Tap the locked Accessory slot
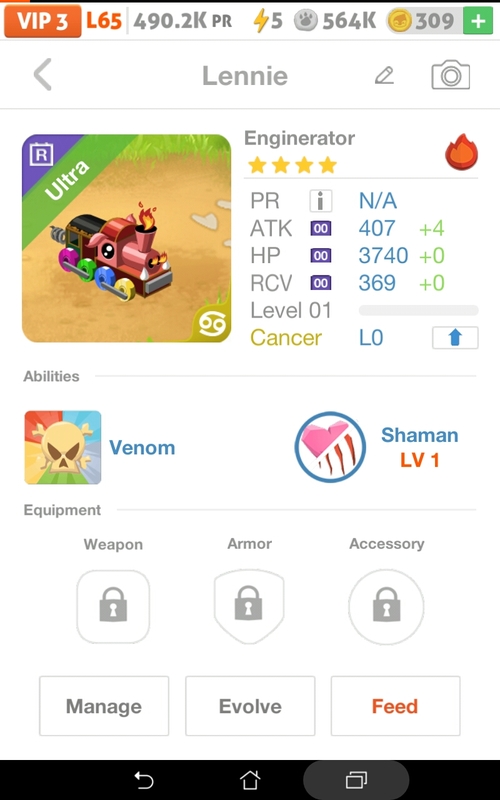Screen dimensions: 500x800 (386, 607)
